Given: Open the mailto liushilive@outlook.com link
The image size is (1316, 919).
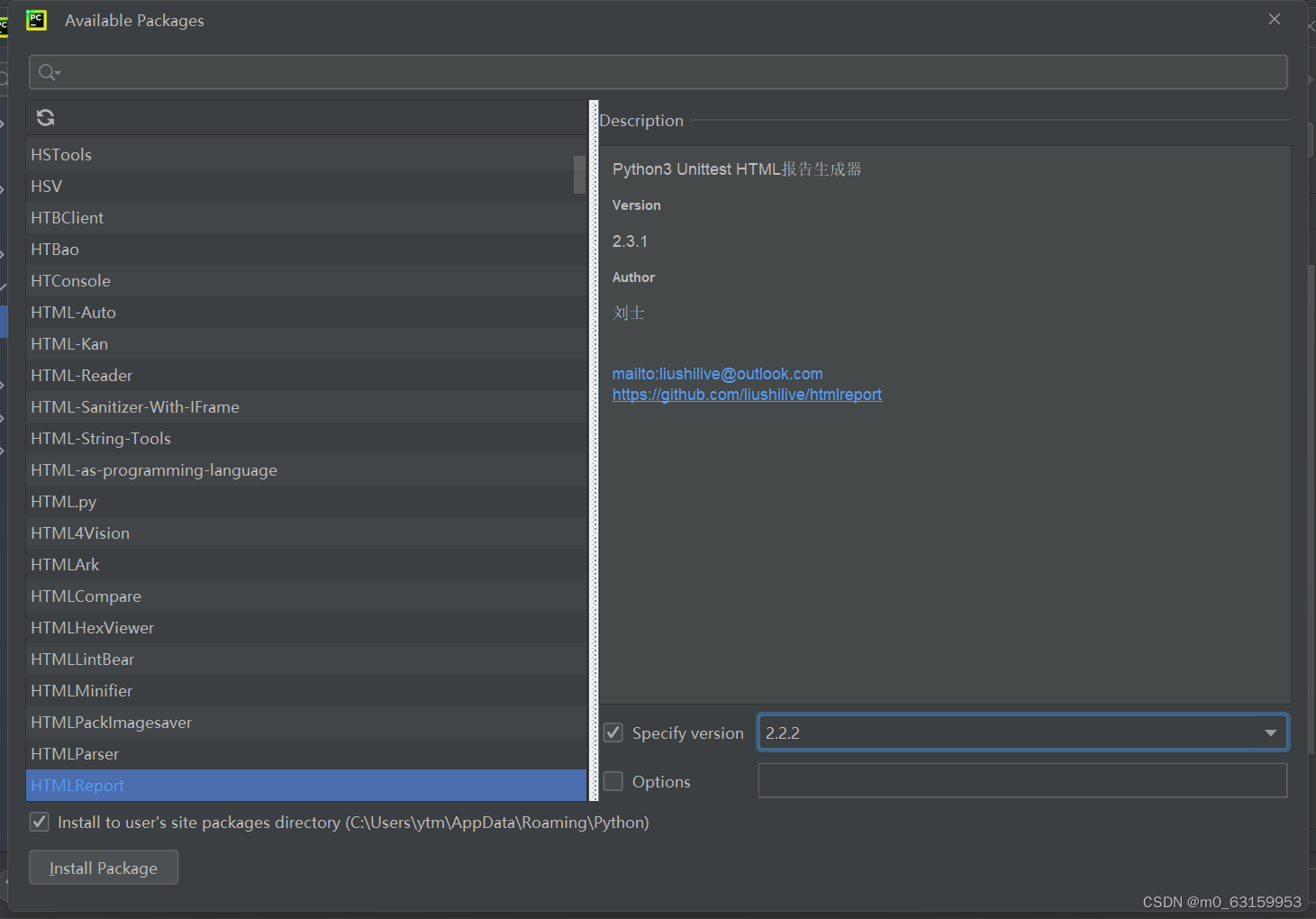Looking at the screenshot, I should (718, 374).
